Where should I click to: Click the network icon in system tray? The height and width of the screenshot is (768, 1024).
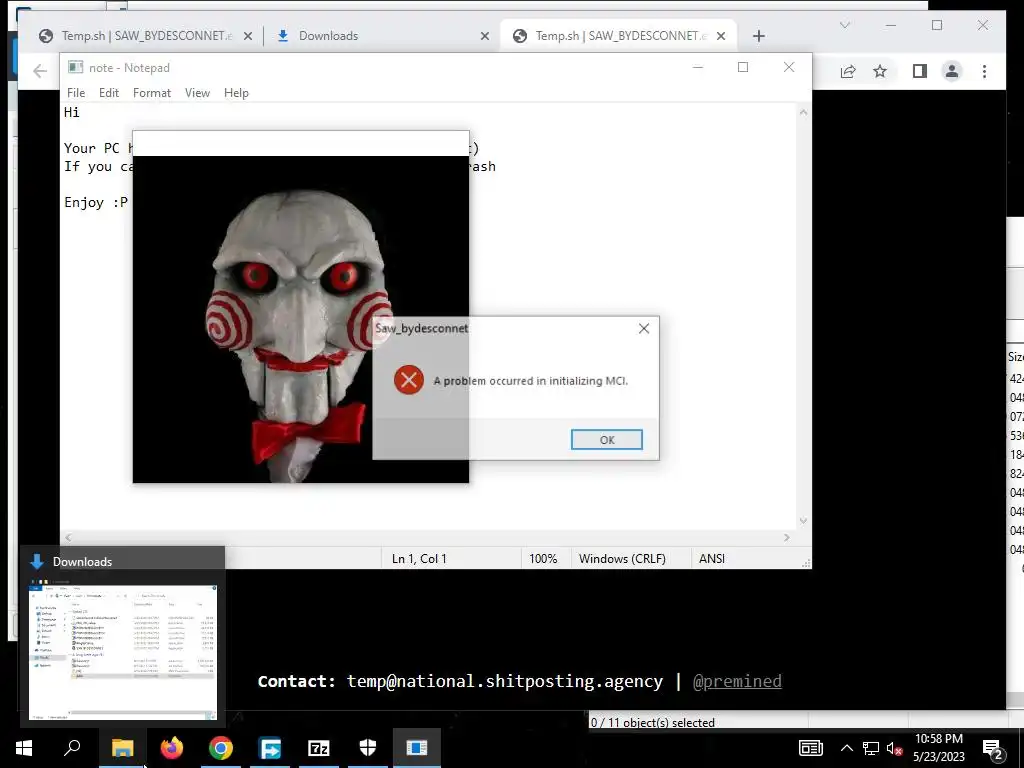871,748
